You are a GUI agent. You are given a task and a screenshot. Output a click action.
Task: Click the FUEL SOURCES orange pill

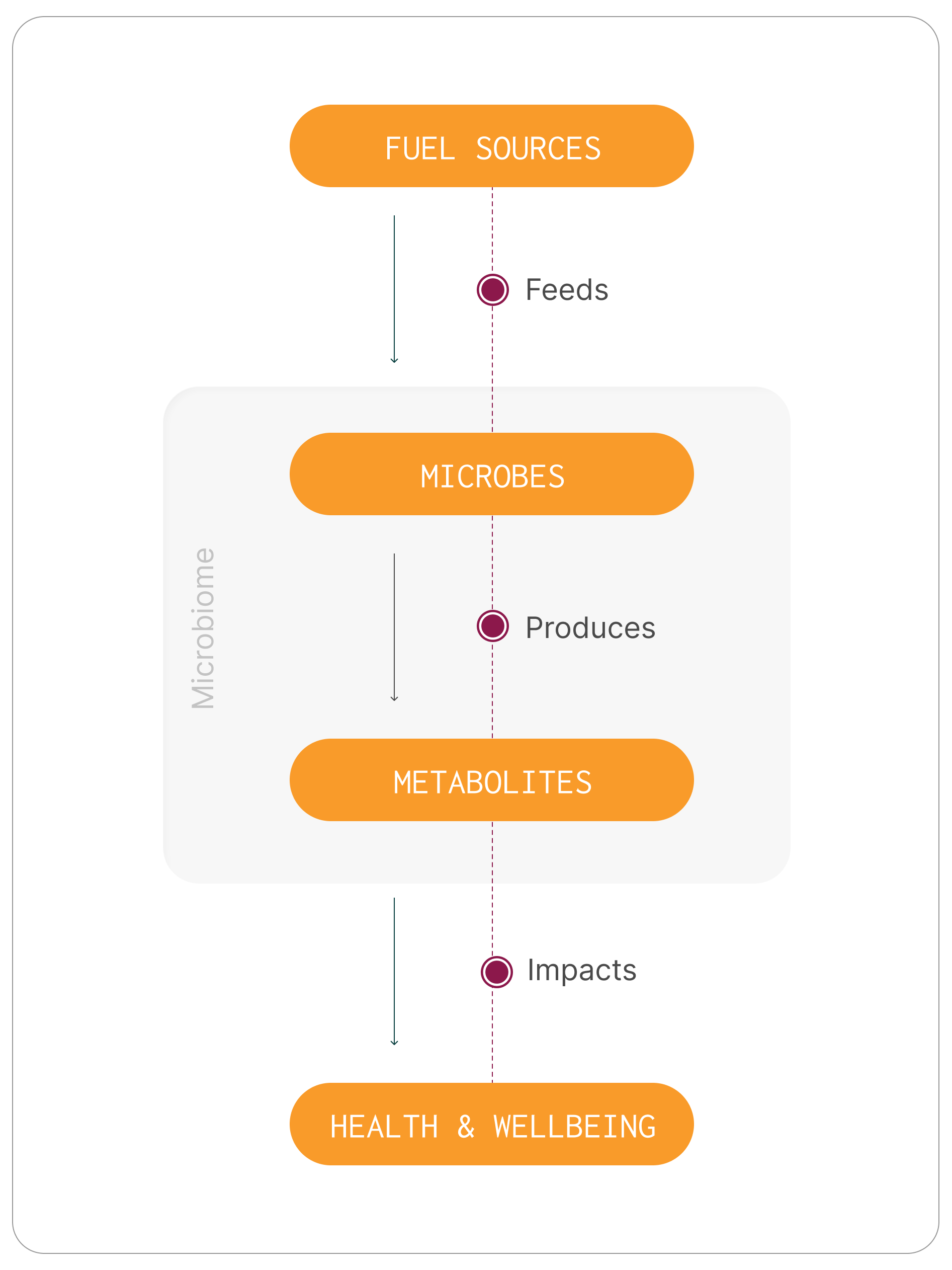pyautogui.click(x=491, y=146)
